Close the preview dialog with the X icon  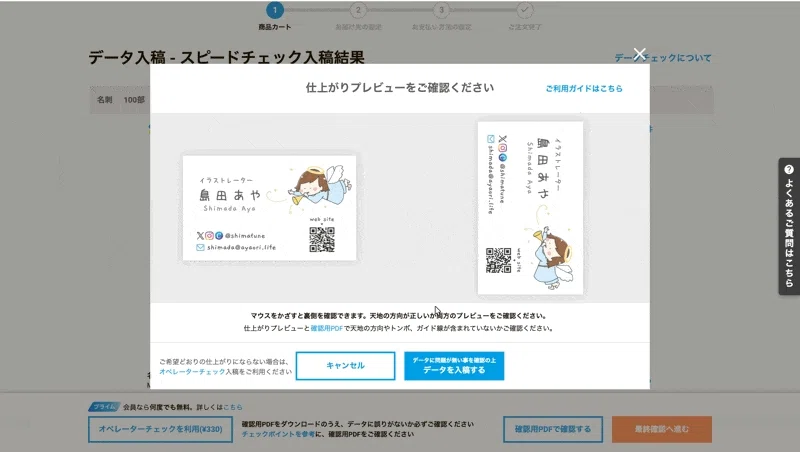639,54
